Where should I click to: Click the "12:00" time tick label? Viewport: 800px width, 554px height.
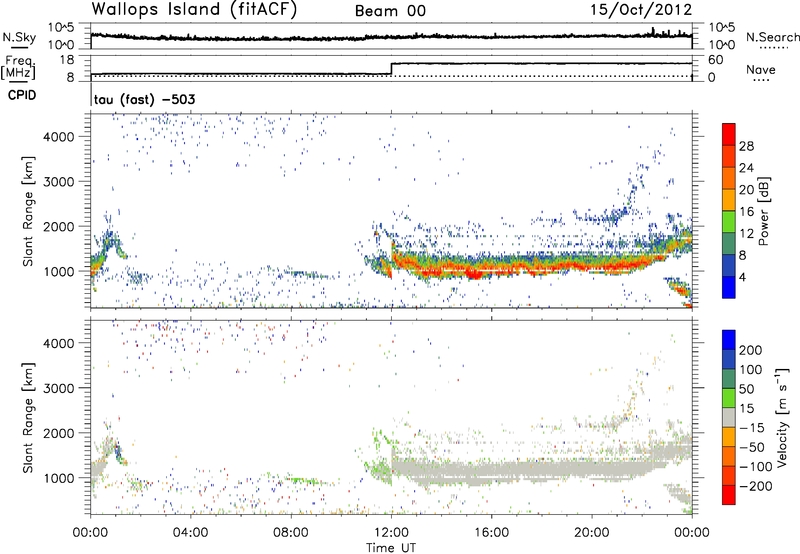(x=391, y=533)
